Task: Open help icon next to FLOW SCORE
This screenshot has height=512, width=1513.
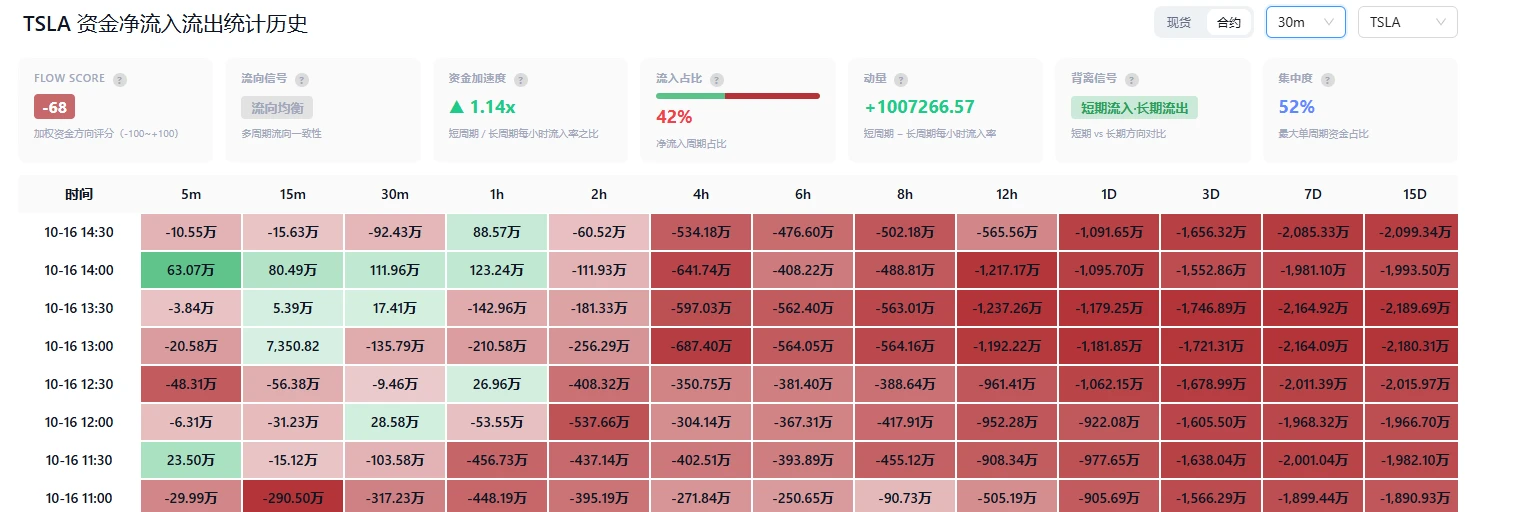Action: (x=120, y=79)
